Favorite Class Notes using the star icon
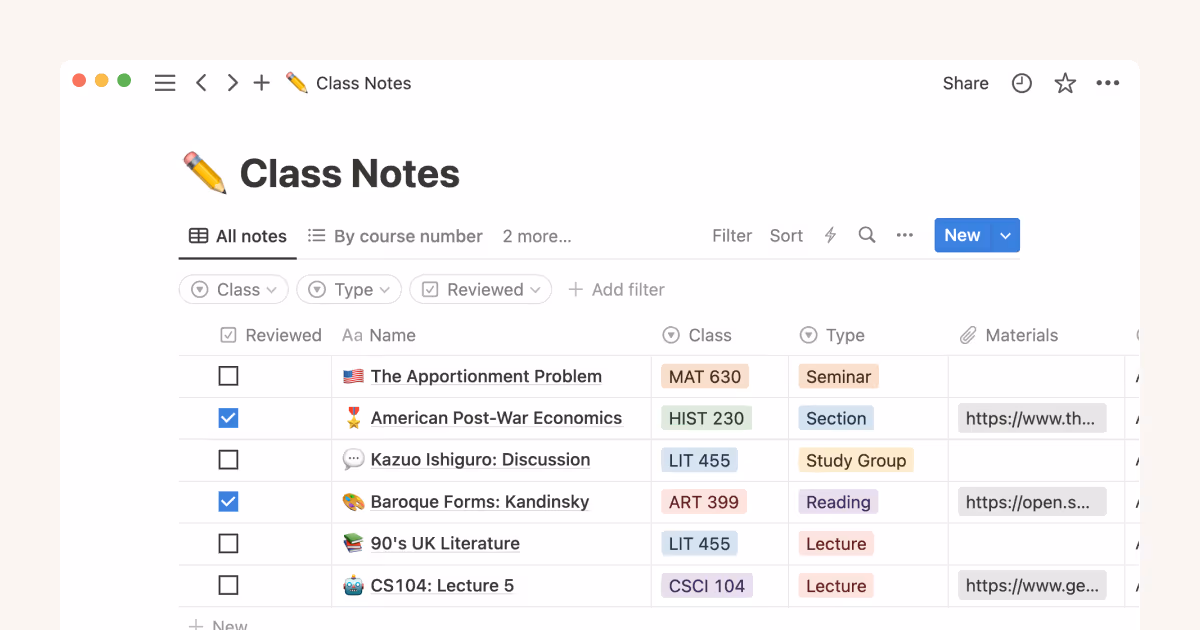The image size is (1200, 630). coord(1065,83)
